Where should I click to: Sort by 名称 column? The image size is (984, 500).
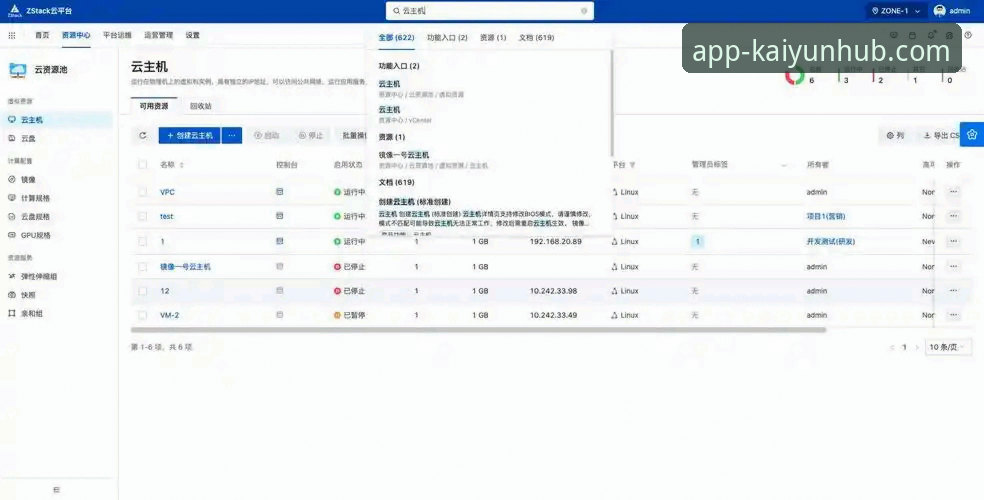[x=182, y=165]
